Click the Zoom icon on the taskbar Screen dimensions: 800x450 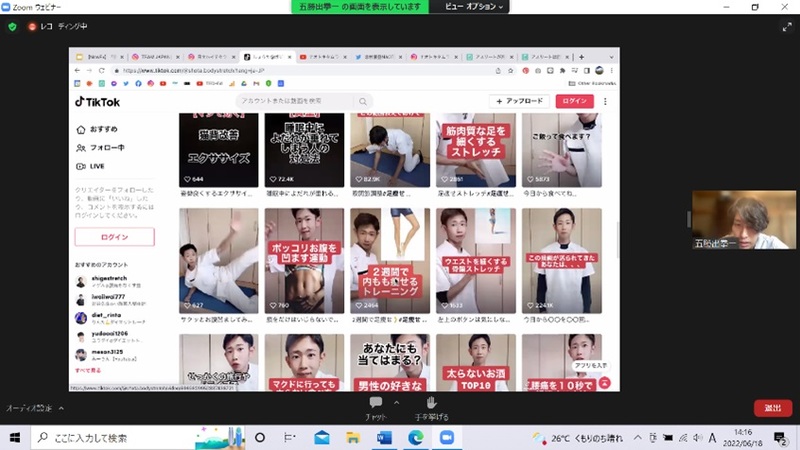coord(446,438)
